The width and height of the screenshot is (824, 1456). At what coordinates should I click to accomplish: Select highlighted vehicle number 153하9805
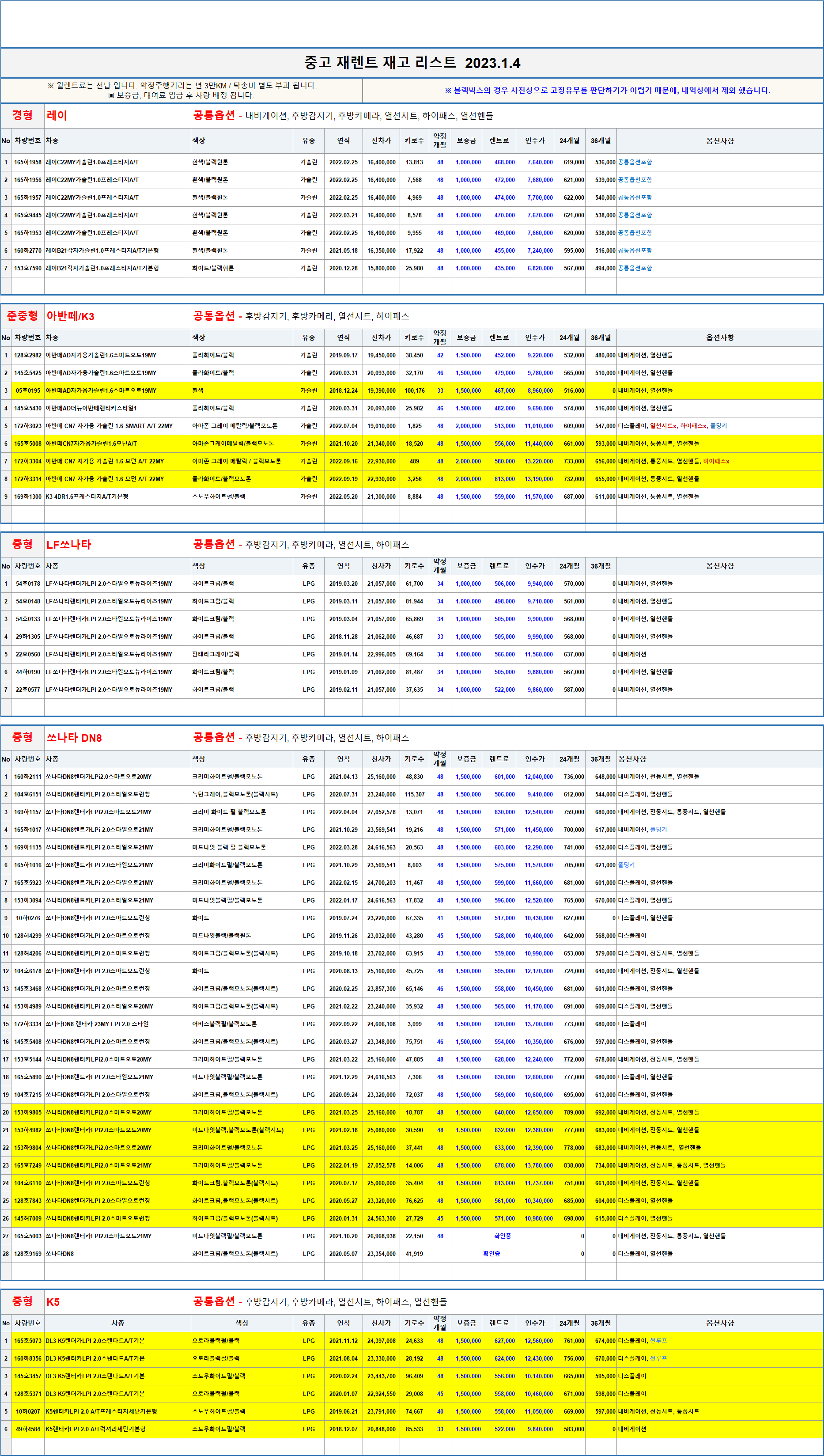[x=28, y=1112]
